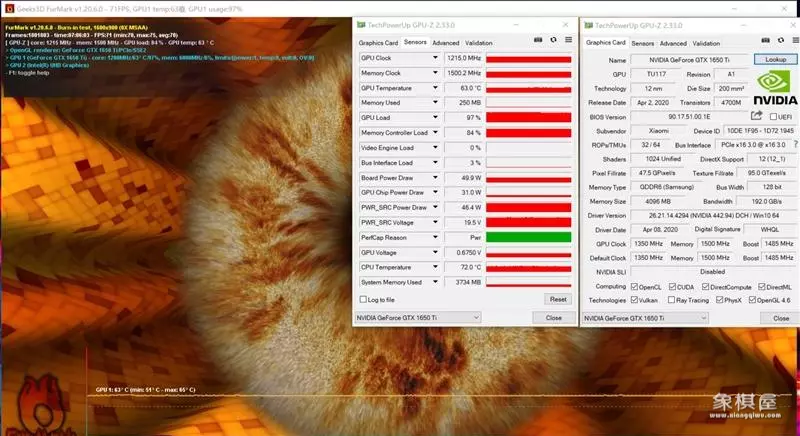Open the hamburger menu in Sensors window
This screenshot has height=436, width=800.
pos(567,40)
